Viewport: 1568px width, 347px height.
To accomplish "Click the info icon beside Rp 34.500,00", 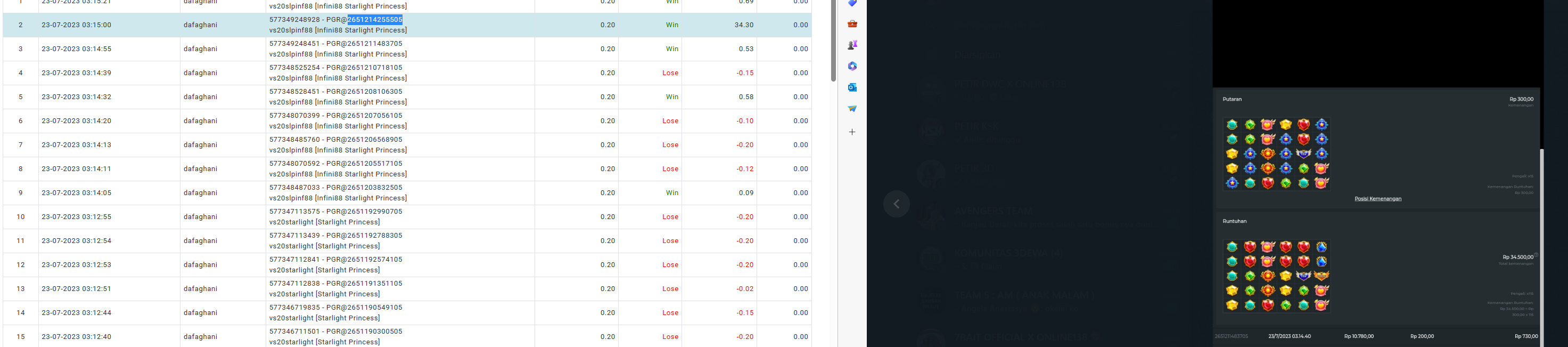I will point(1537,254).
